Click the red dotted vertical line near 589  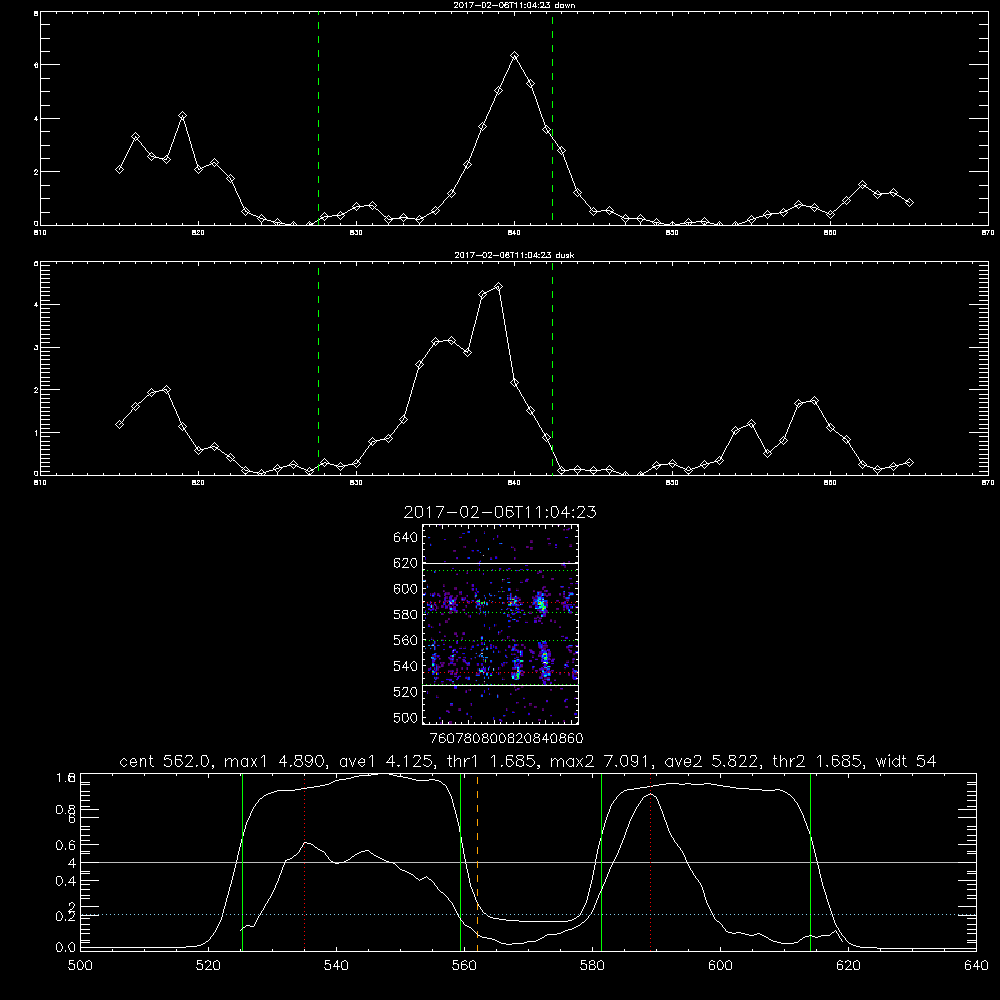click(x=651, y=862)
